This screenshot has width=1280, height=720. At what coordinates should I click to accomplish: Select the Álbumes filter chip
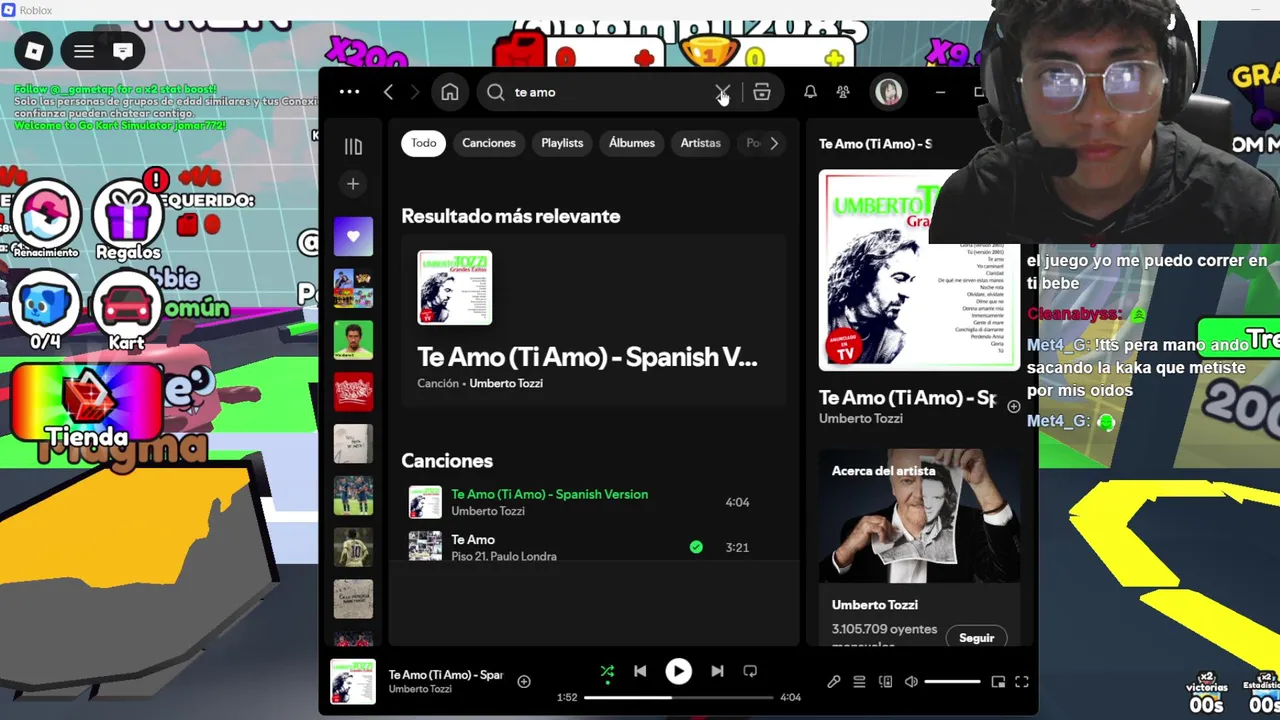[632, 143]
